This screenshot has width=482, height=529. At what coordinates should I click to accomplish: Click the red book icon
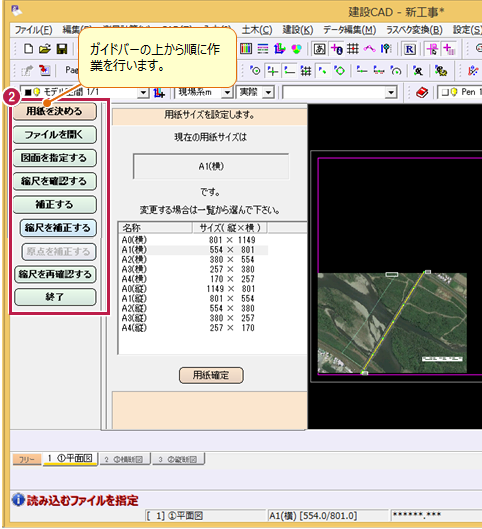(x=422, y=92)
